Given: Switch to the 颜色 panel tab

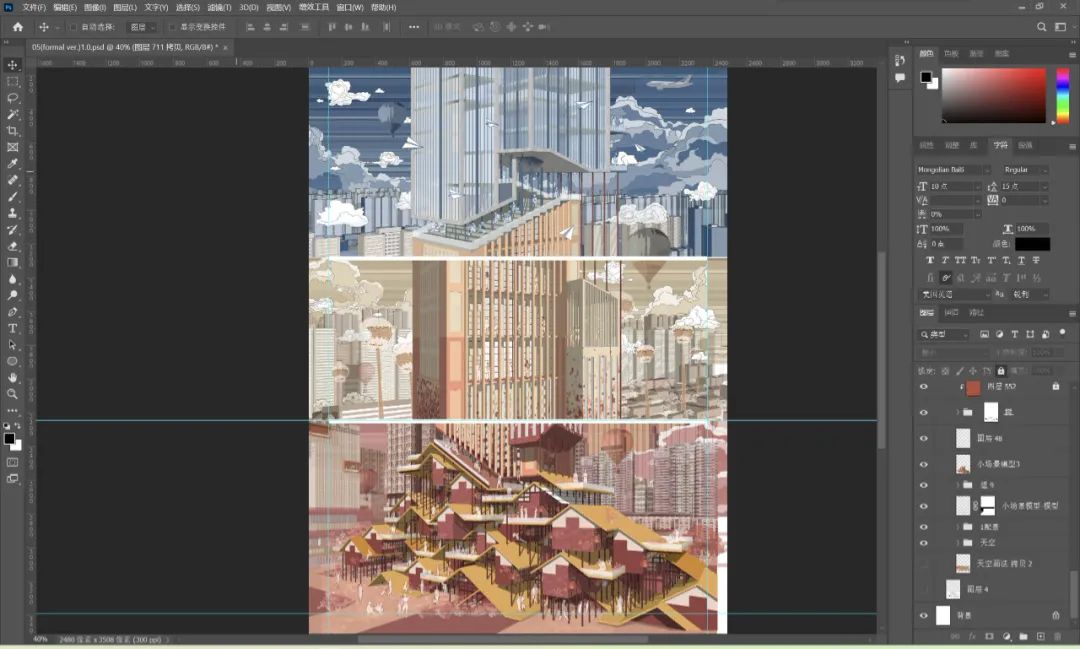Looking at the screenshot, I should click(926, 54).
